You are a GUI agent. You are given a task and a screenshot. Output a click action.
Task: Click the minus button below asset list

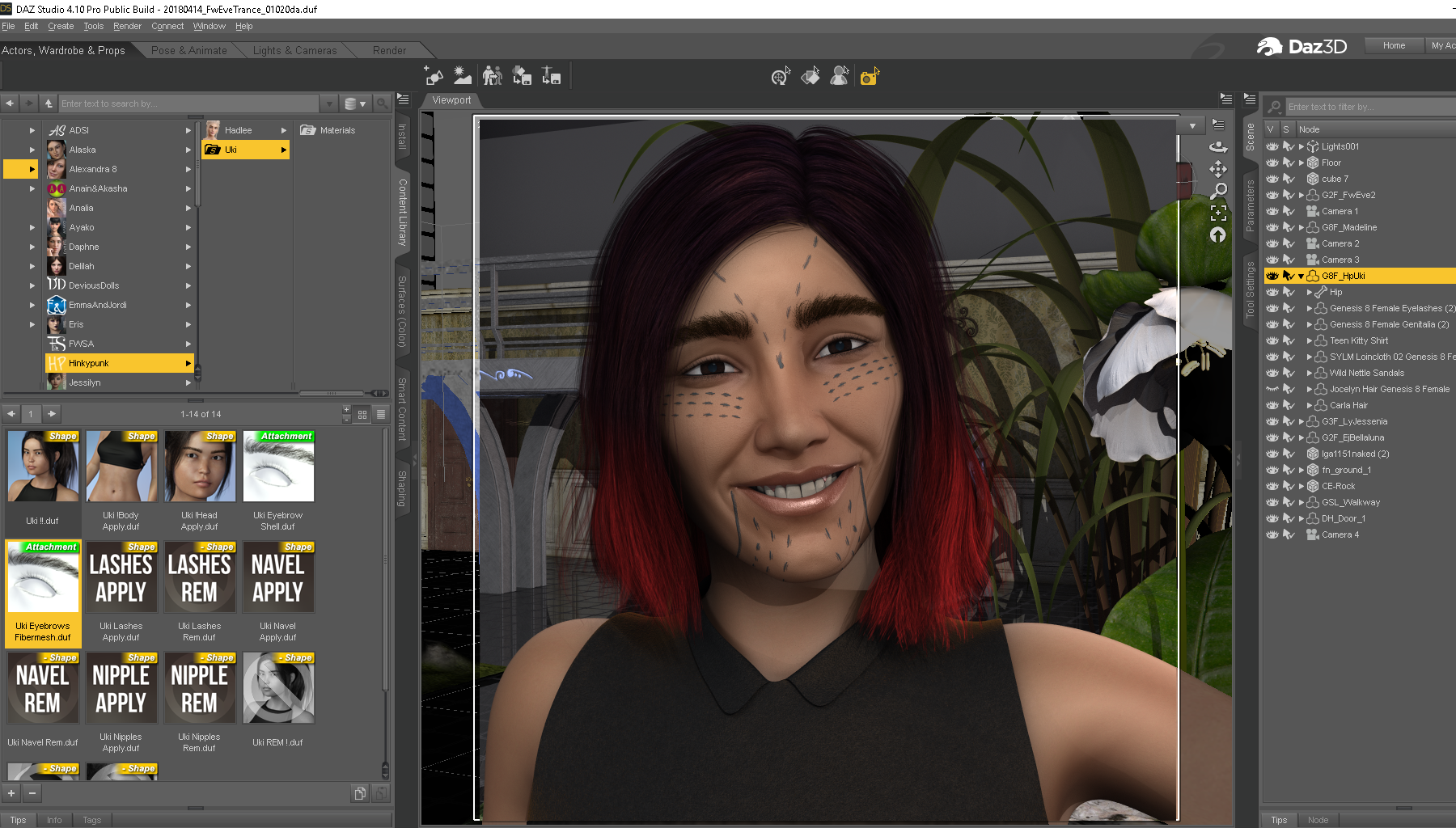click(x=32, y=793)
